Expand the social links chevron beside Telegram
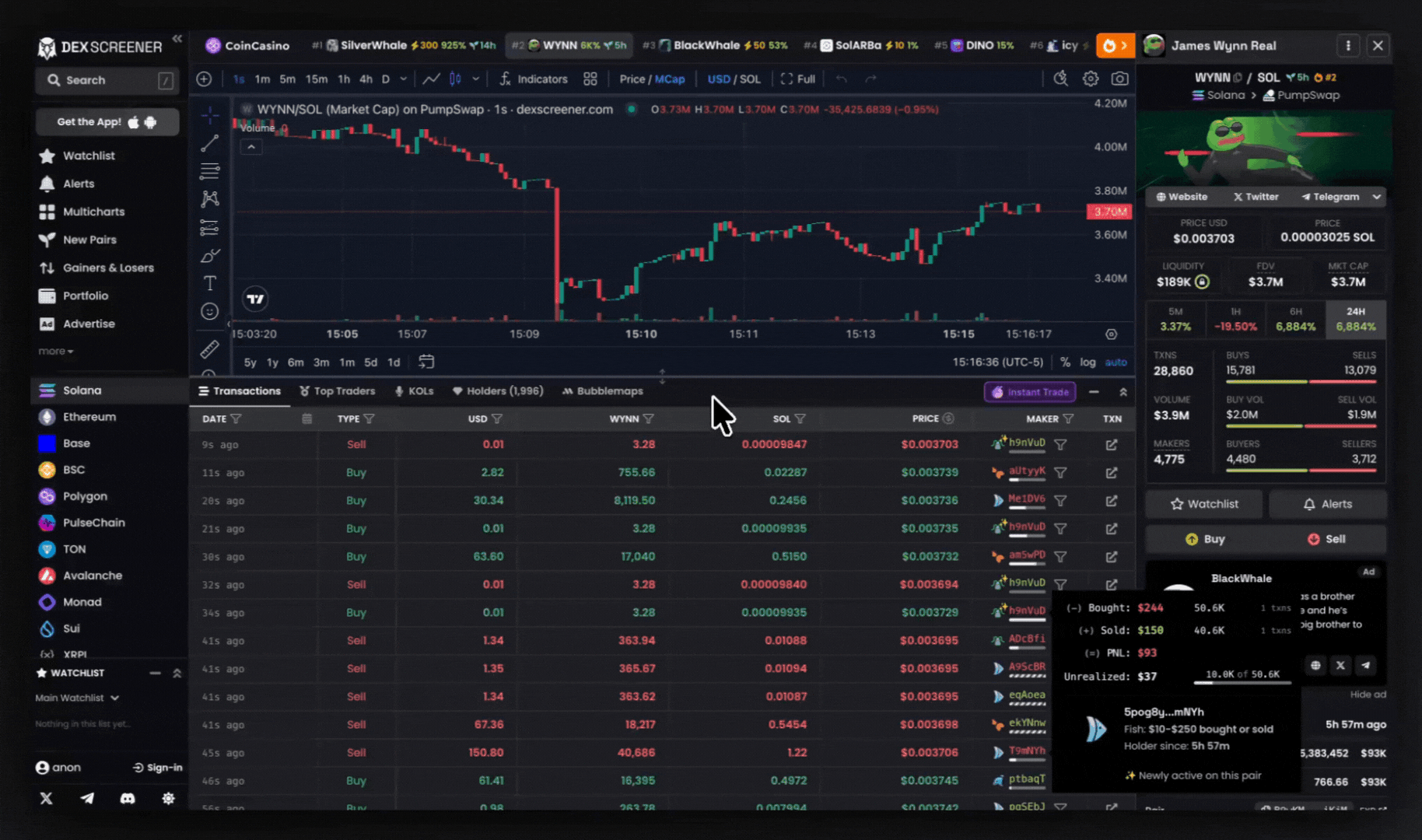Viewport: 1422px width, 840px height. (x=1376, y=197)
